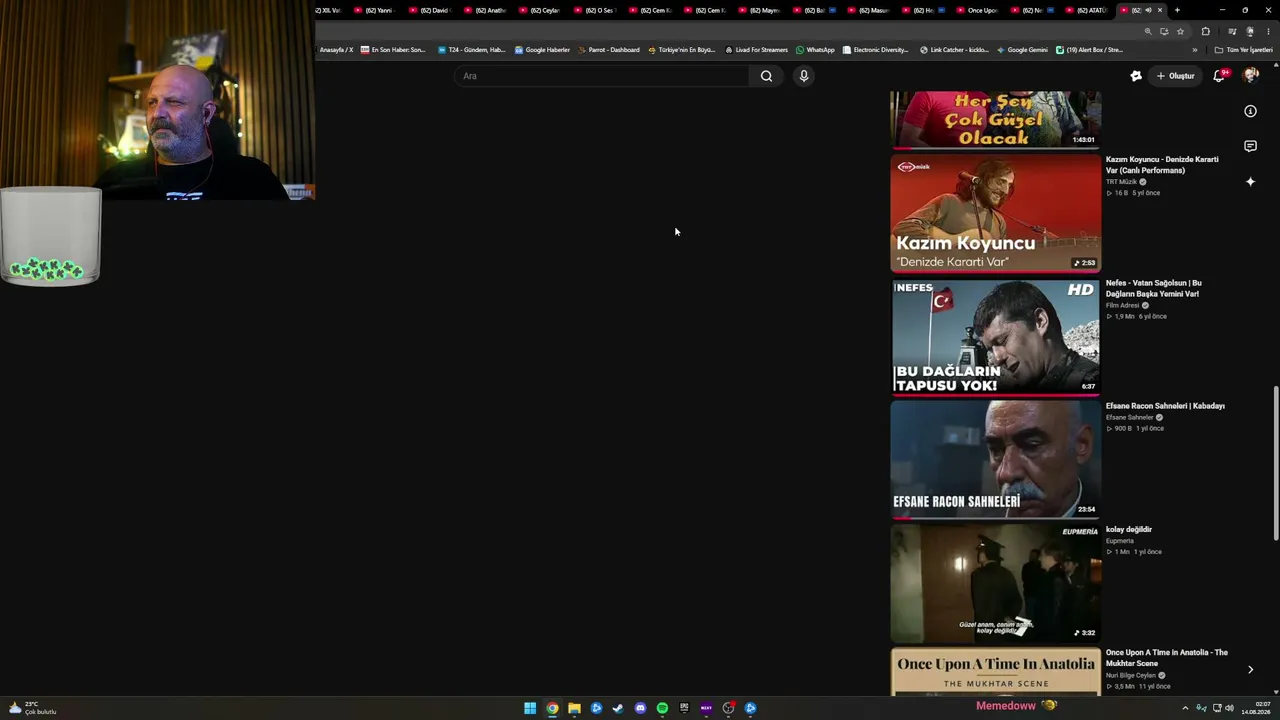Play the kolay değildir video thumbnail
The height and width of the screenshot is (720, 1280).
pyautogui.click(x=996, y=583)
